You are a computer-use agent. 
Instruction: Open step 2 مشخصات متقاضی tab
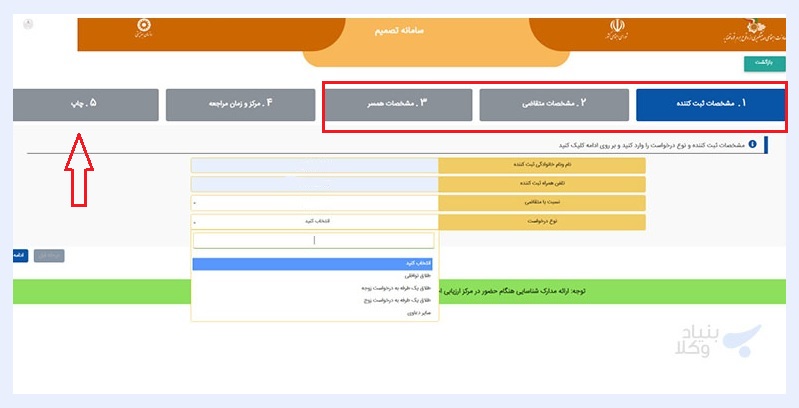[x=554, y=105]
